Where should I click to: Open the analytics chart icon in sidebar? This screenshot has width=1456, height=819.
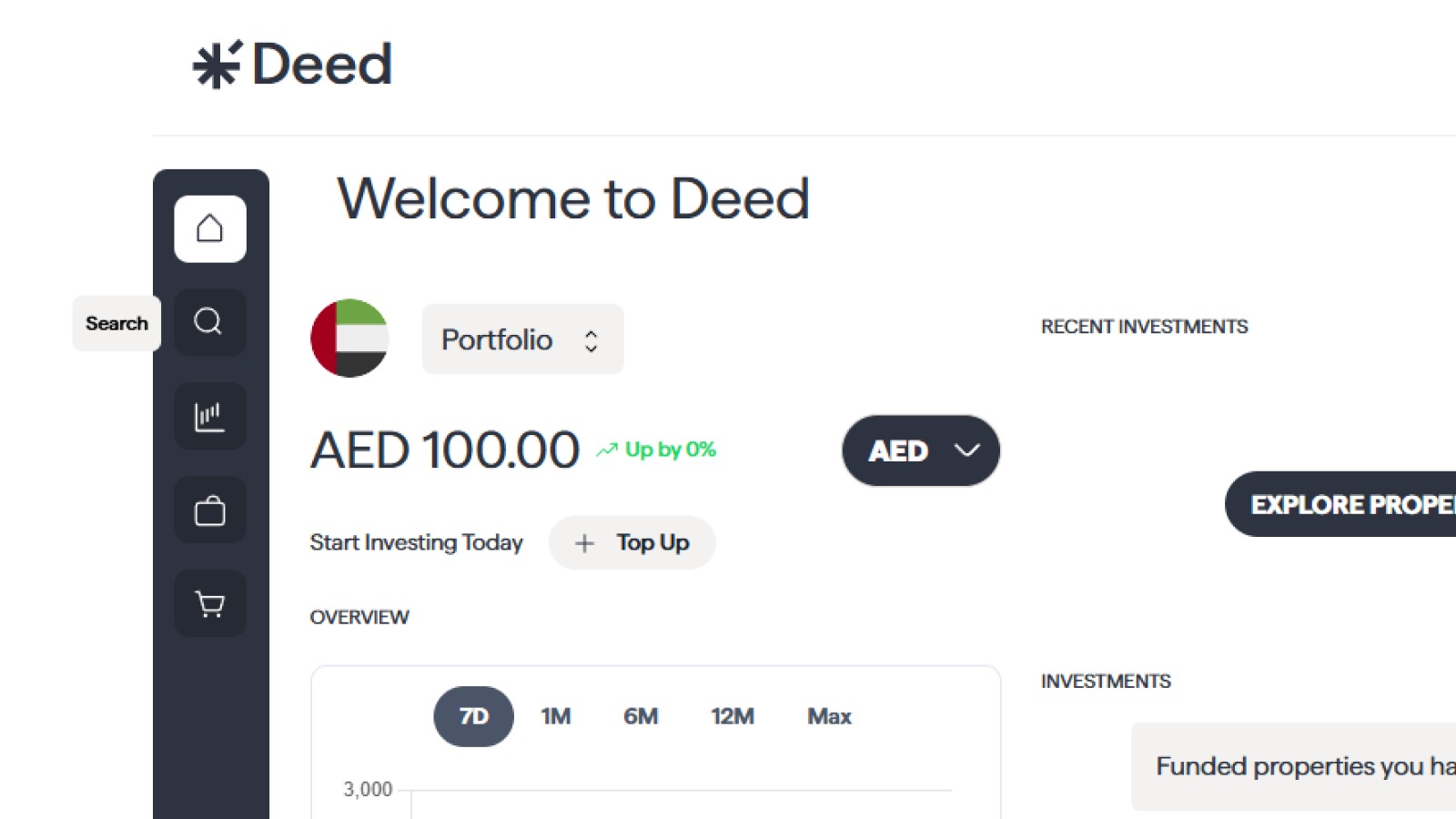coord(210,416)
